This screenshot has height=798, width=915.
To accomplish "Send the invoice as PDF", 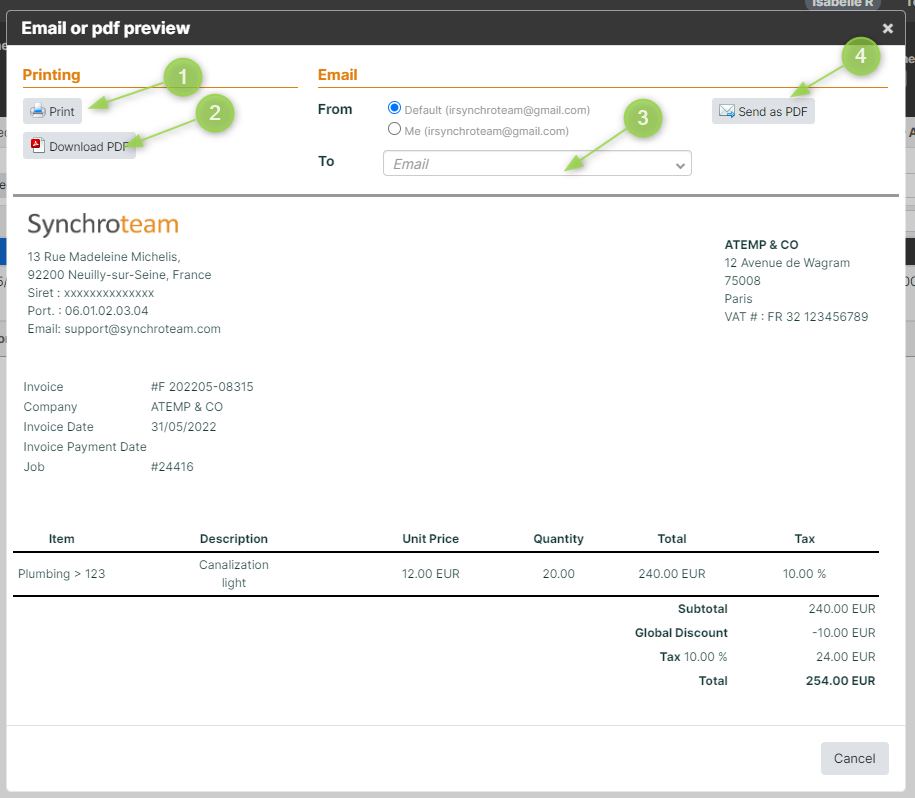I will [763, 111].
